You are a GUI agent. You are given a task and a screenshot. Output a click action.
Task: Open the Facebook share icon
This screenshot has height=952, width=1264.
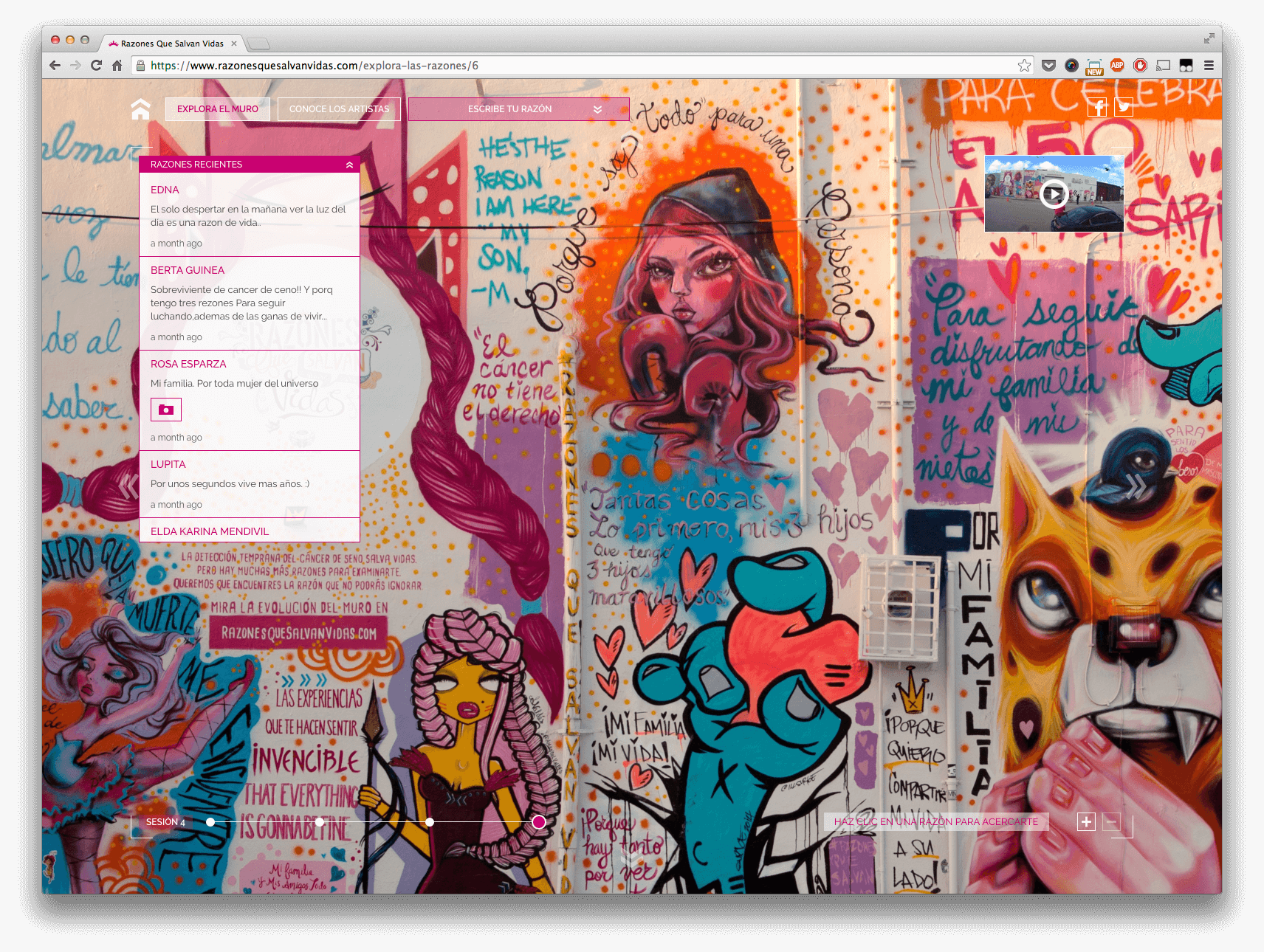tap(1097, 107)
